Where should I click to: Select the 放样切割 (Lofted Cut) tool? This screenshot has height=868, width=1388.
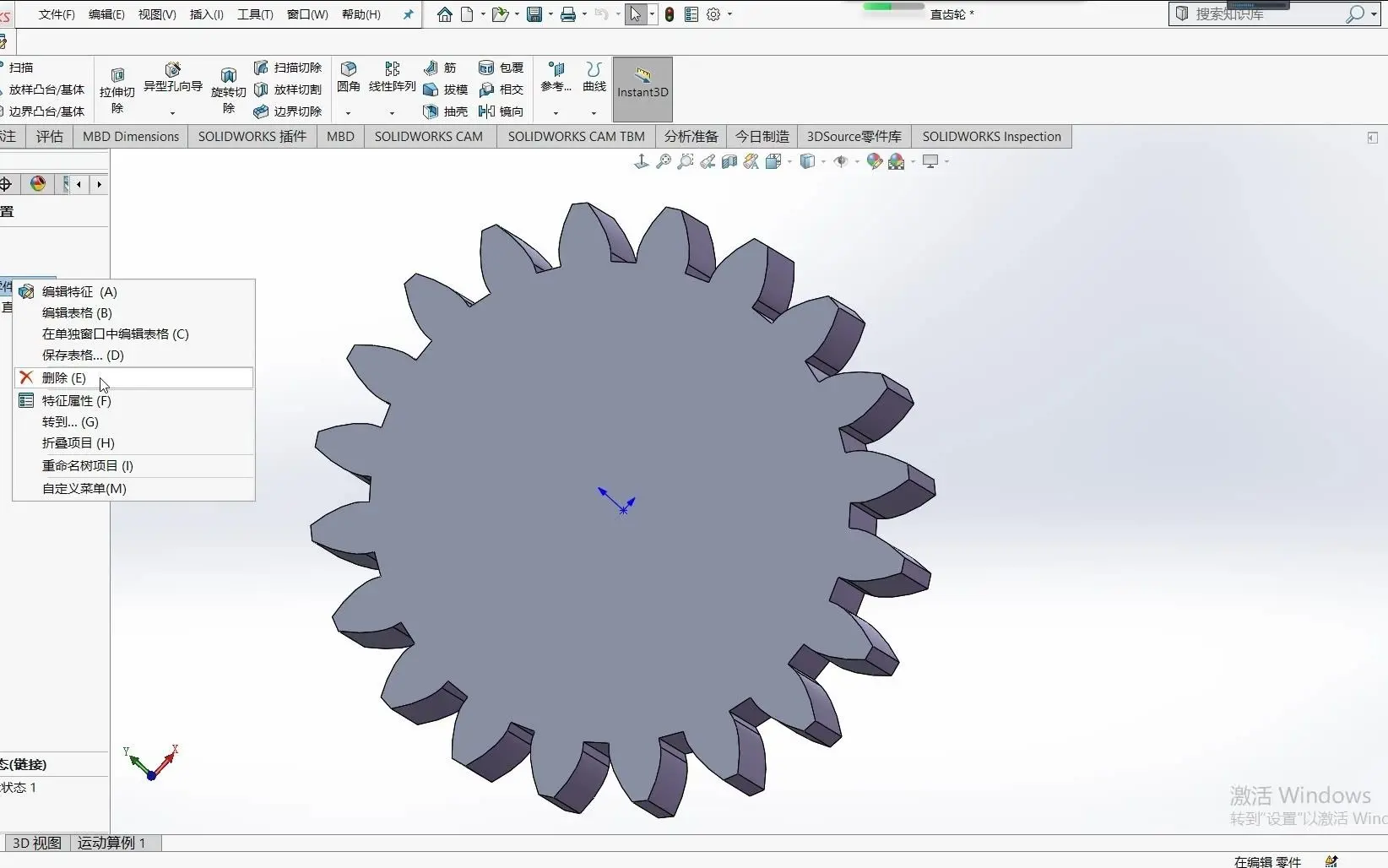click(x=288, y=90)
